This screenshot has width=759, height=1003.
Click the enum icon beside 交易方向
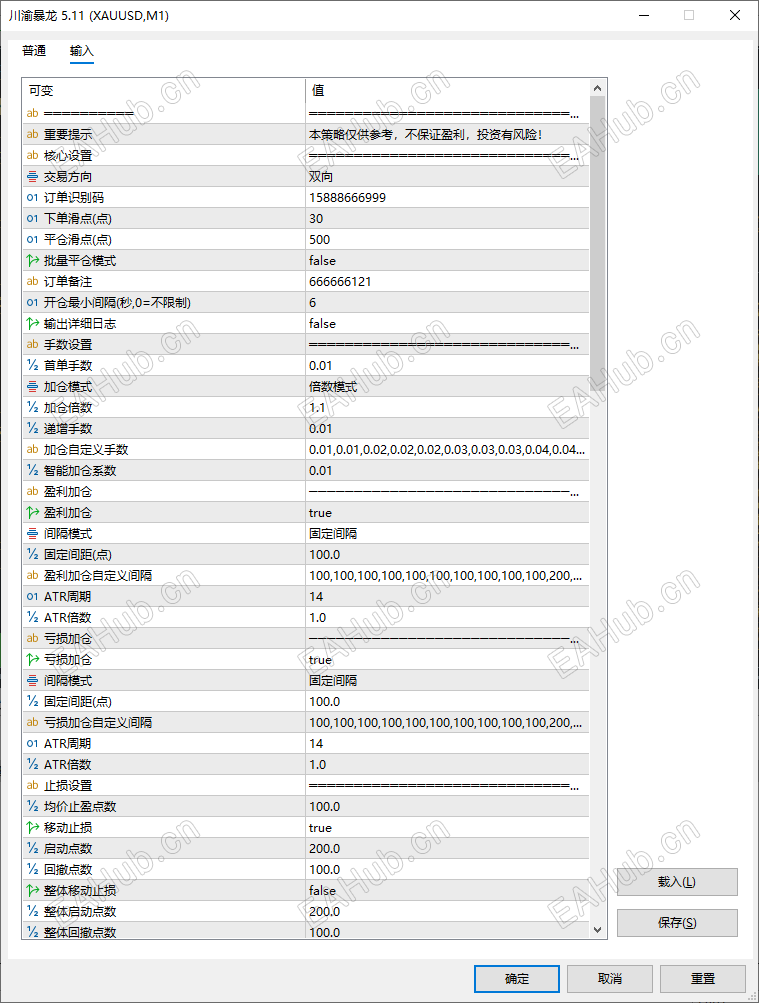click(33, 177)
